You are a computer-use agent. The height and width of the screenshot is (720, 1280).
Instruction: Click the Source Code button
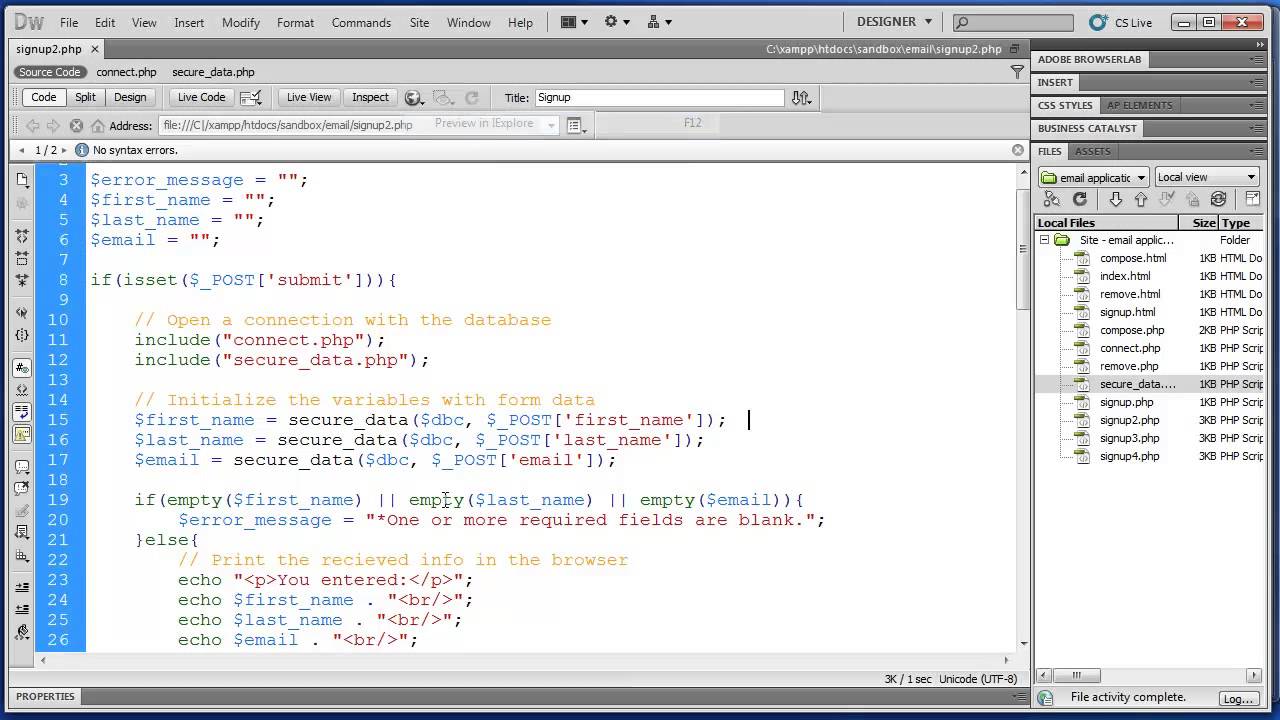coord(49,72)
